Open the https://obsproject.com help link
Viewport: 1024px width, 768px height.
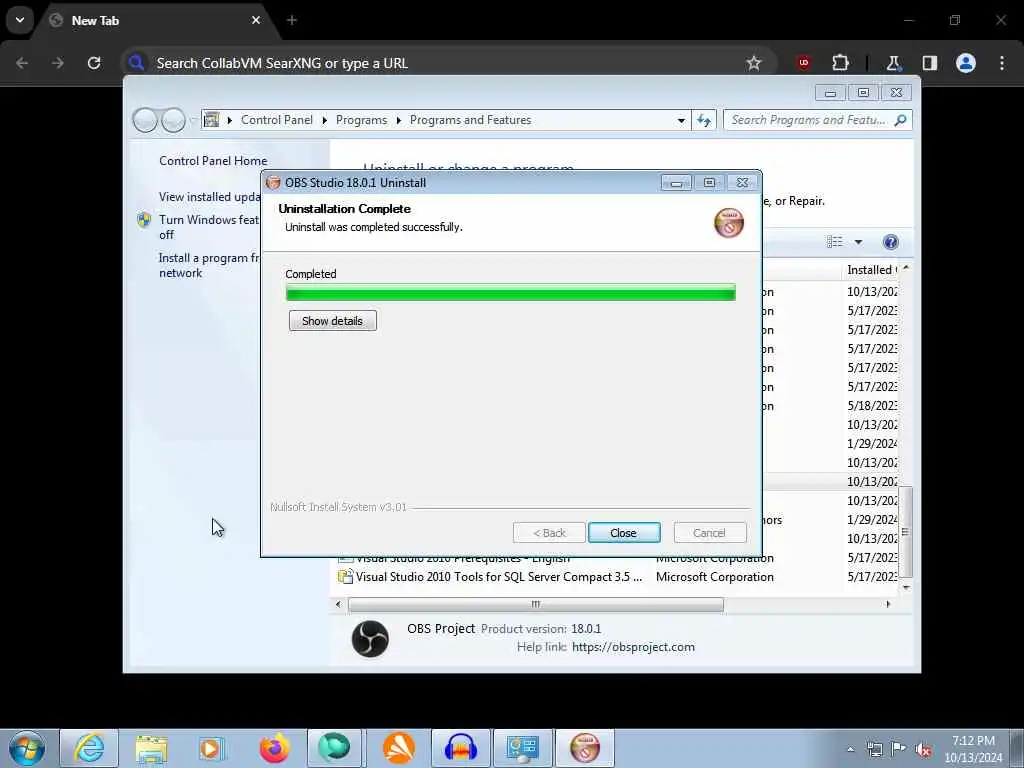(x=633, y=647)
